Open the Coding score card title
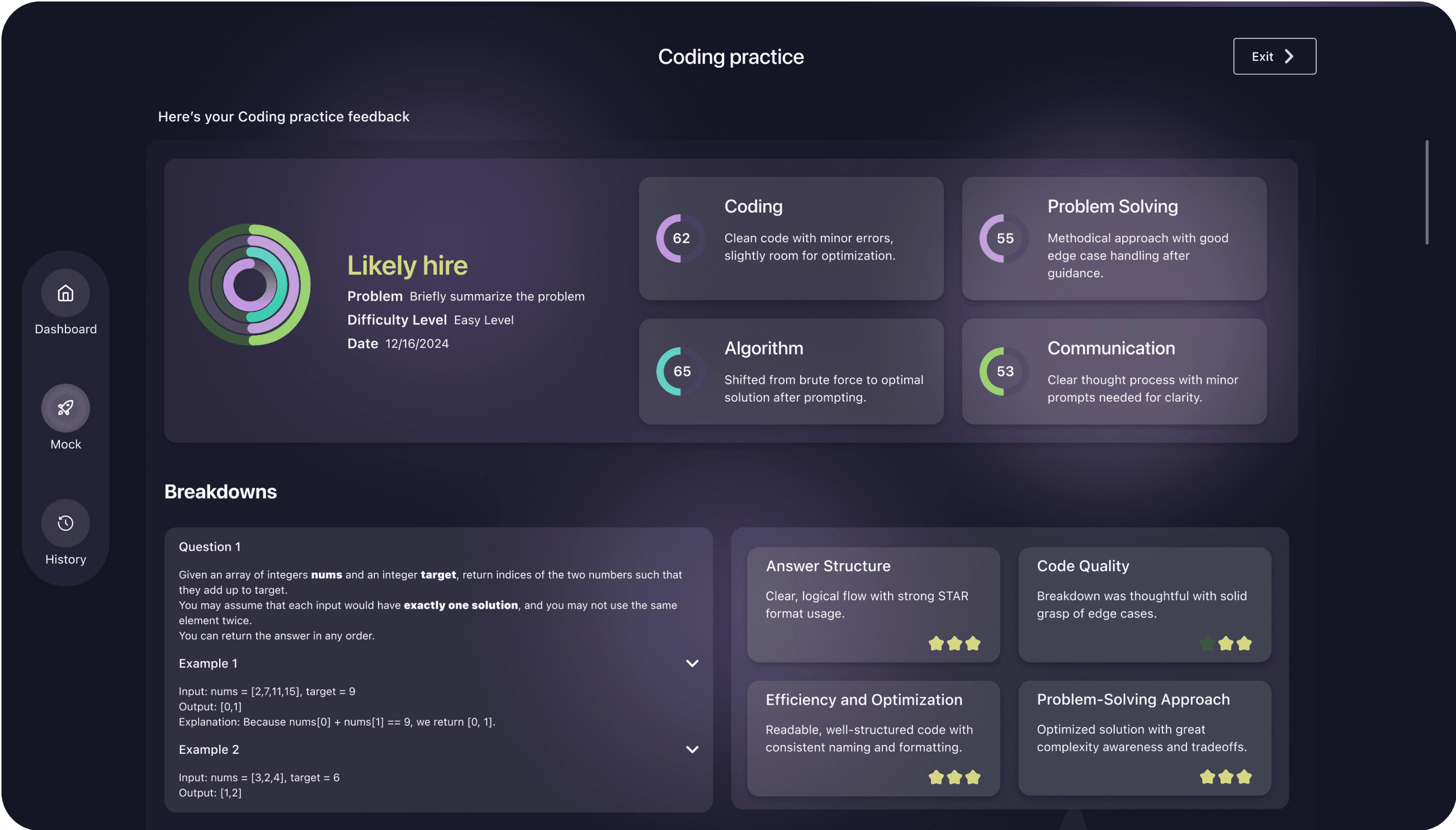1456x830 pixels. point(753,206)
